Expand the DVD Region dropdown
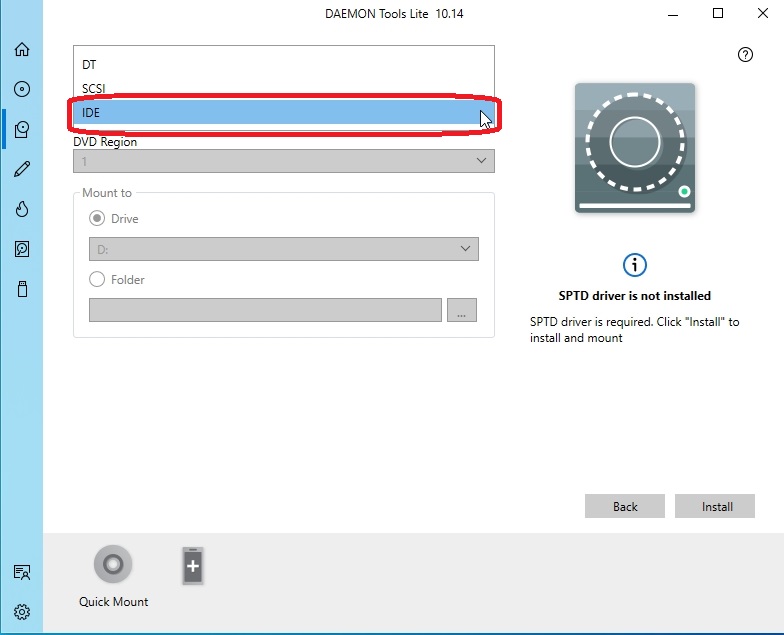Viewport: 784px width, 635px height. (284, 161)
